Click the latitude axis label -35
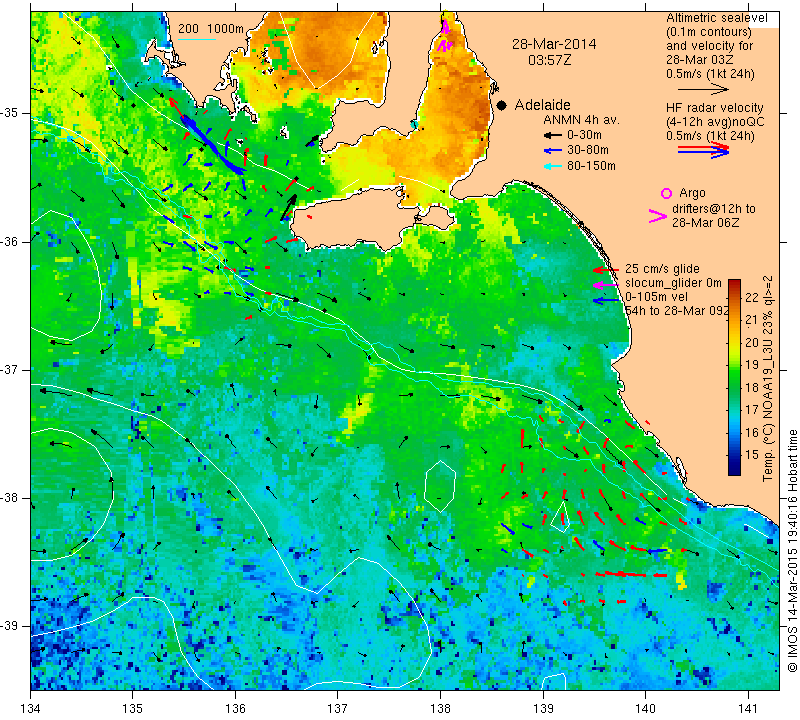Image resolution: width=800 pixels, height=720 pixels. click(10, 113)
